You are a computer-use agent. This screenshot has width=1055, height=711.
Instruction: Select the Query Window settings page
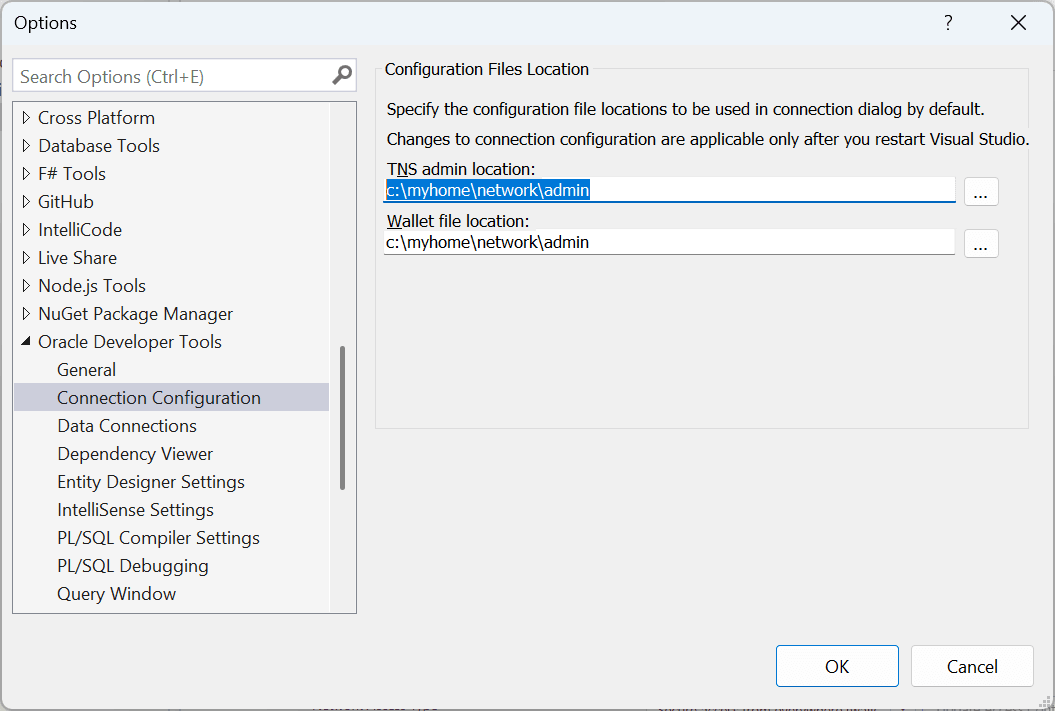coord(116,593)
